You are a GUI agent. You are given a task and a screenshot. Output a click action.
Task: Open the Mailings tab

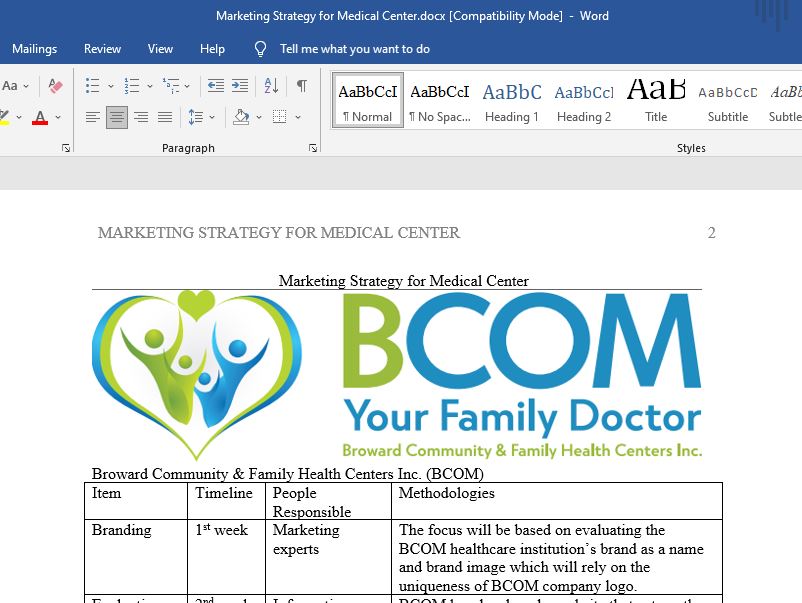pyautogui.click(x=35, y=49)
